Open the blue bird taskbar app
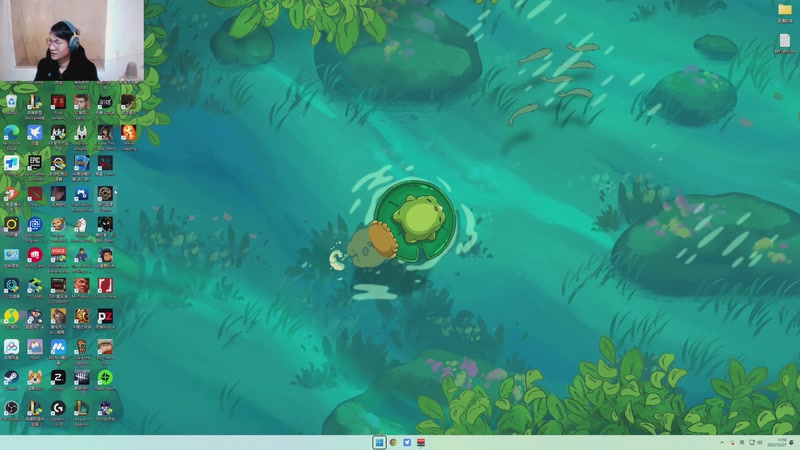The width and height of the screenshot is (800, 450). click(407, 442)
